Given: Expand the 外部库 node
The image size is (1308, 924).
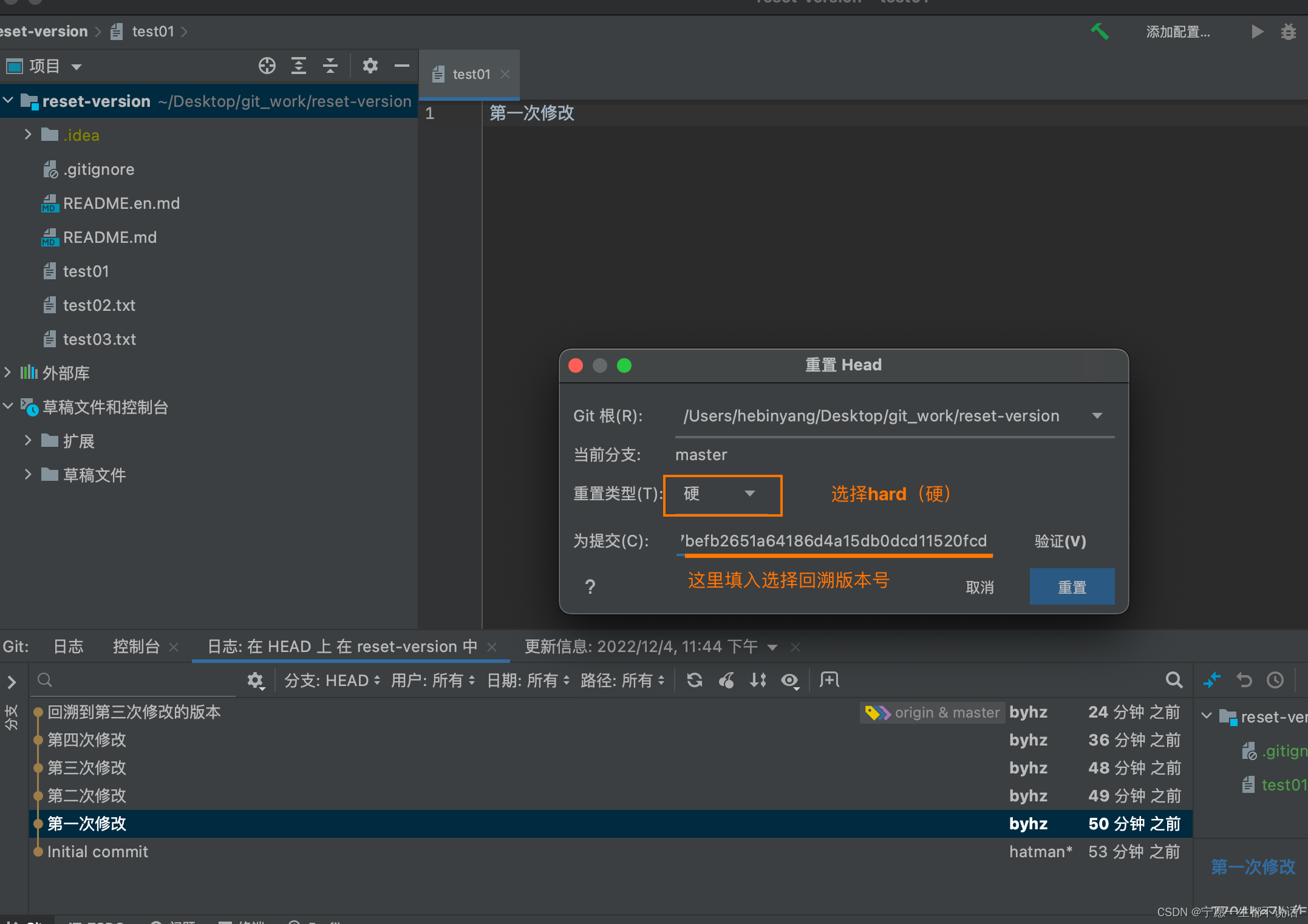Looking at the screenshot, I should 9,372.
